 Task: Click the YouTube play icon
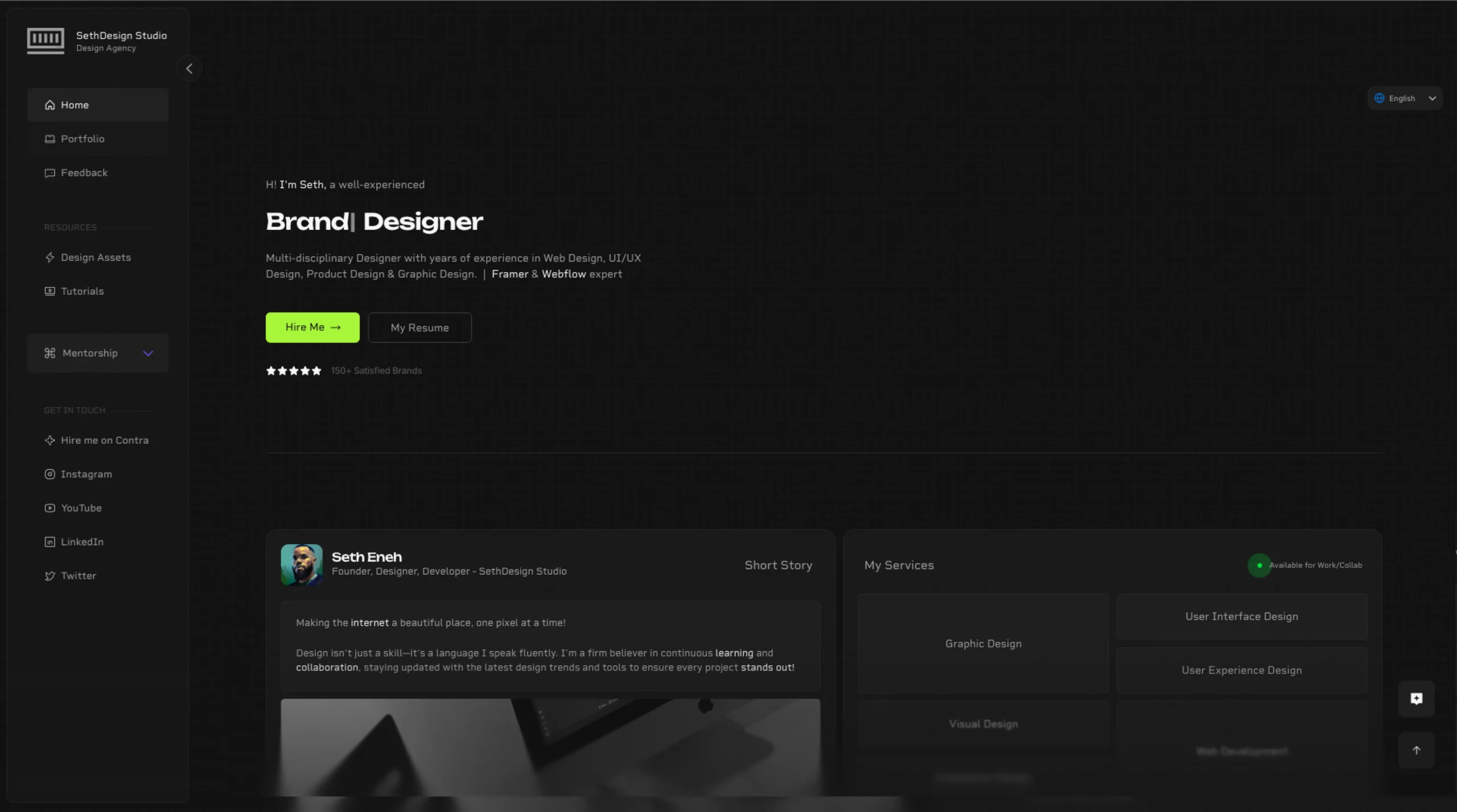coord(50,508)
